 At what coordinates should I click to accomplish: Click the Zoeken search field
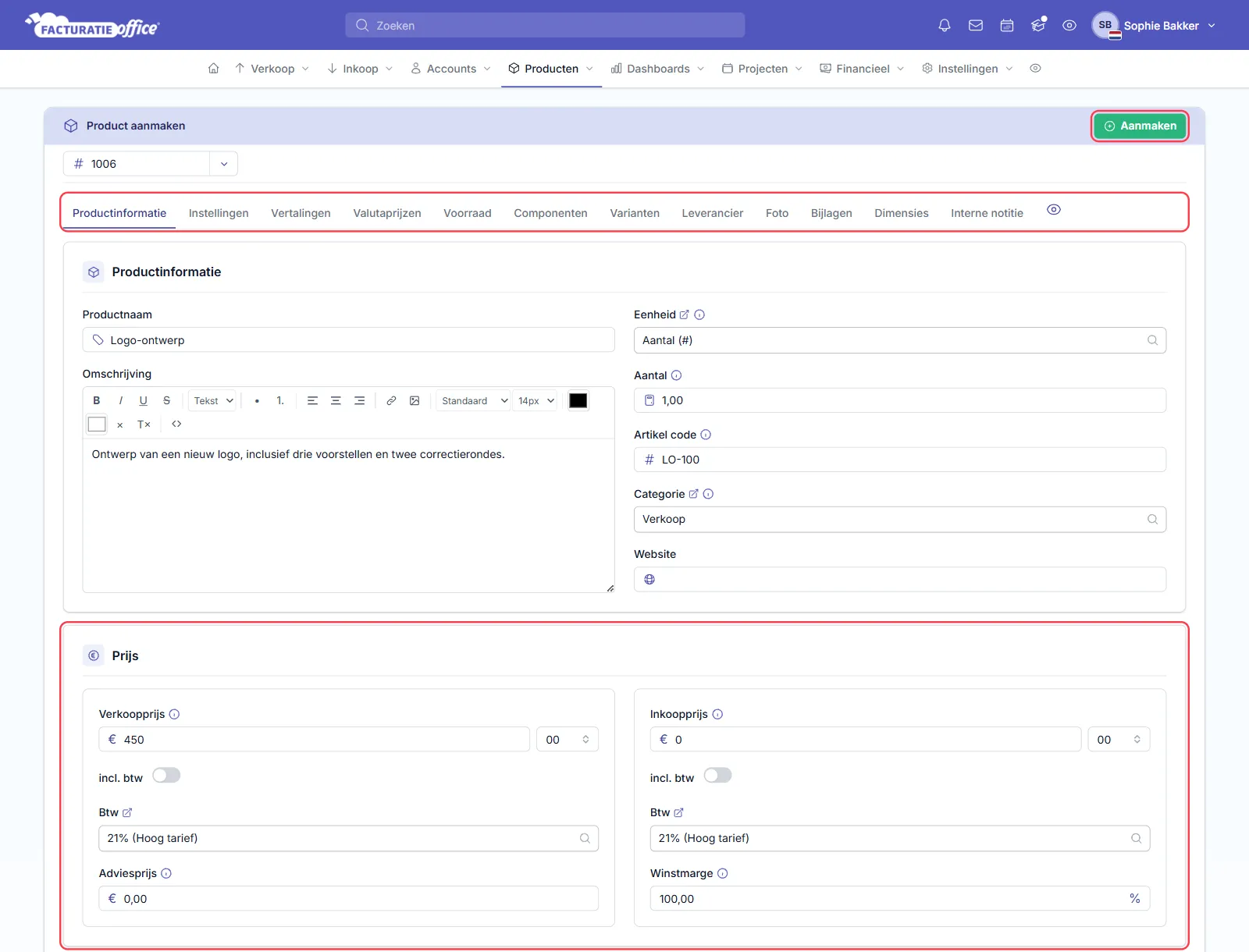point(545,25)
